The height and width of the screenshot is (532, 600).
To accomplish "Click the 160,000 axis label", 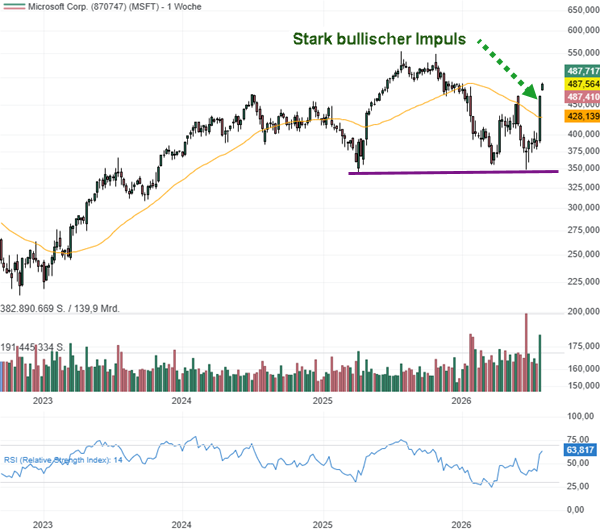I will tap(584, 369).
